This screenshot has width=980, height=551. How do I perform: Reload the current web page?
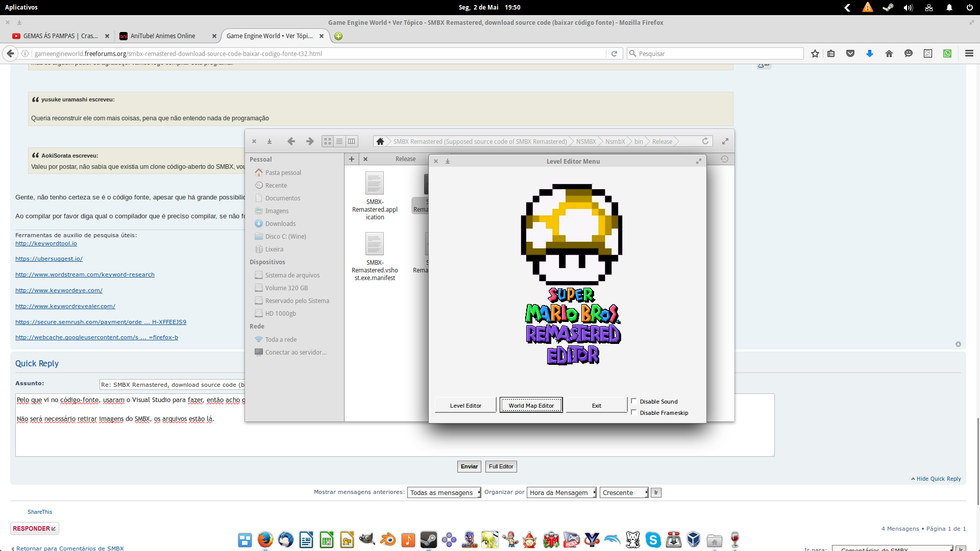614,54
